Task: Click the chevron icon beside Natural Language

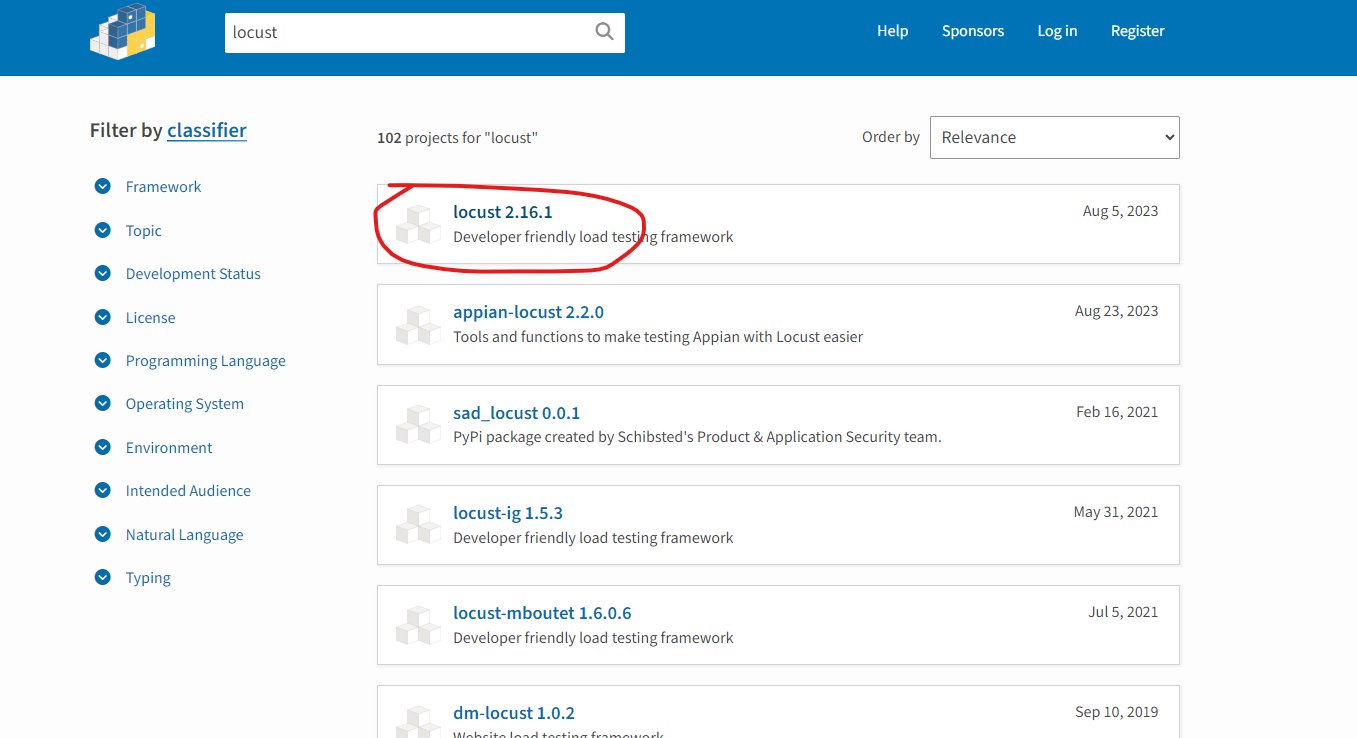Action: pos(102,534)
